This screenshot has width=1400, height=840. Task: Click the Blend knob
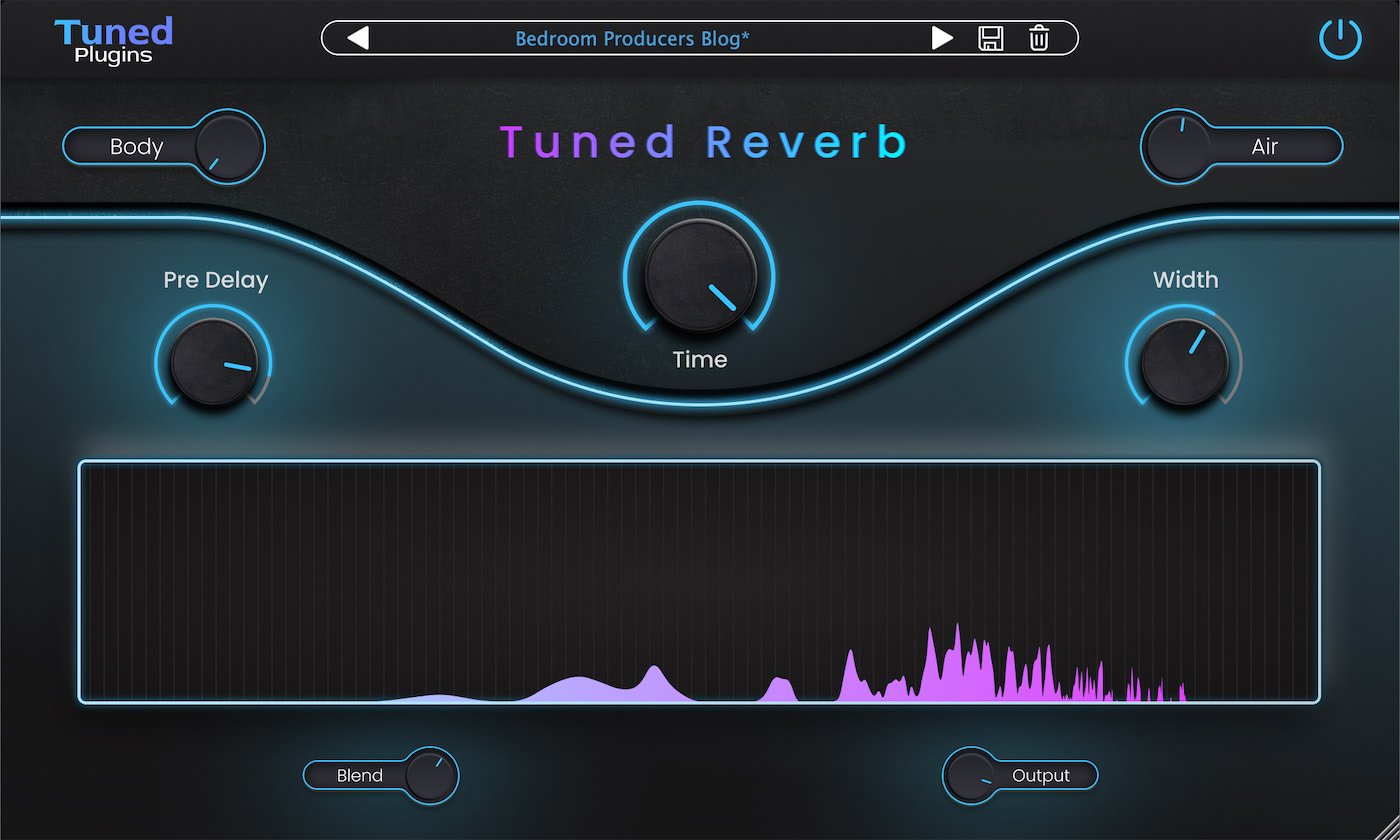[x=430, y=775]
